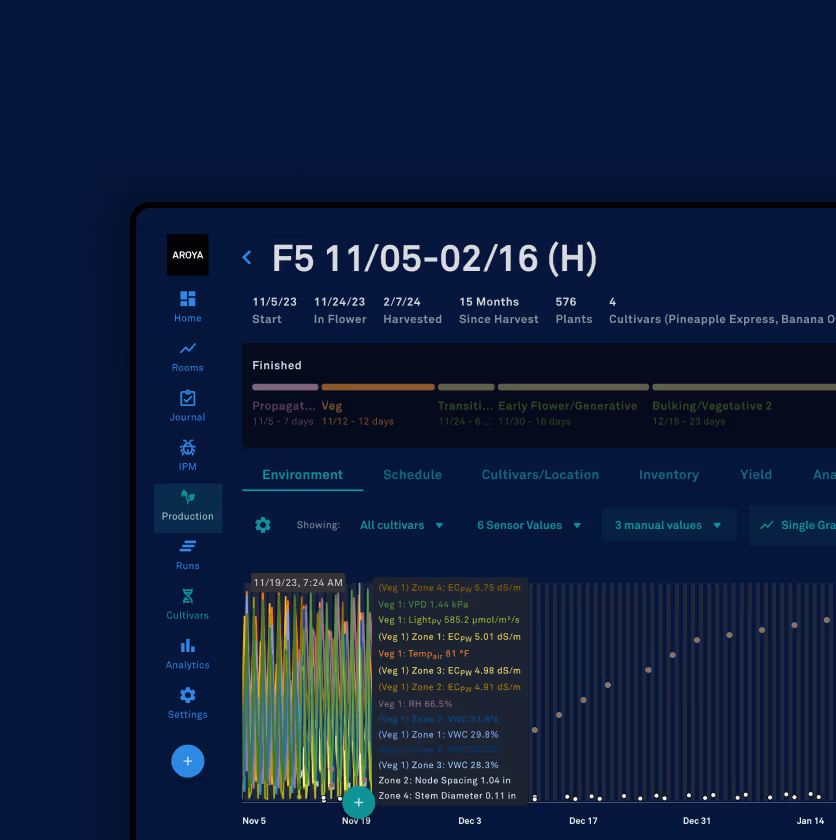Go back with the left chevron
This screenshot has height=840, width=836.
pos(247,257)
